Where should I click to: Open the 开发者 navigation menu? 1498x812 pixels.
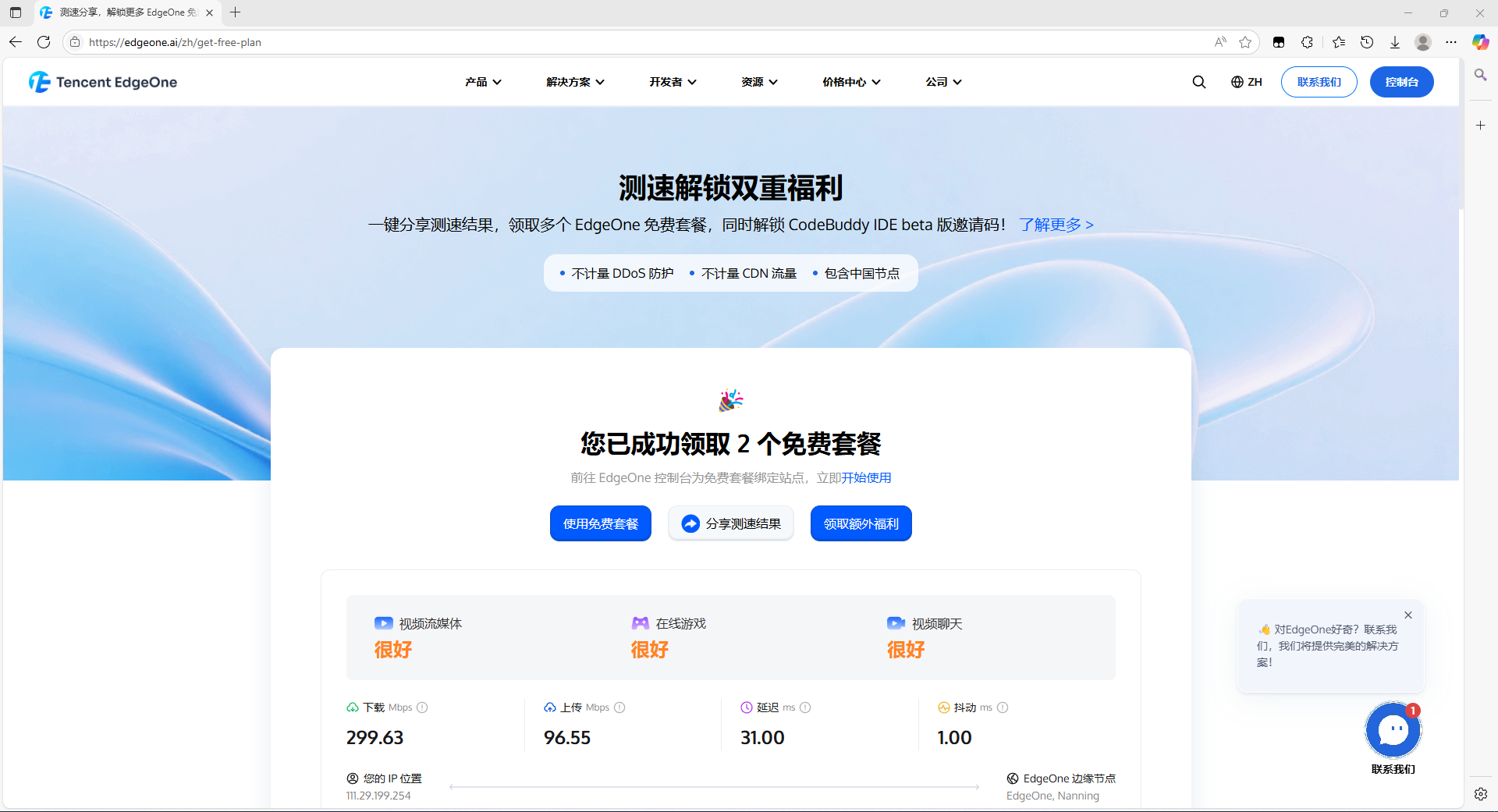click(x=673, y=82)
